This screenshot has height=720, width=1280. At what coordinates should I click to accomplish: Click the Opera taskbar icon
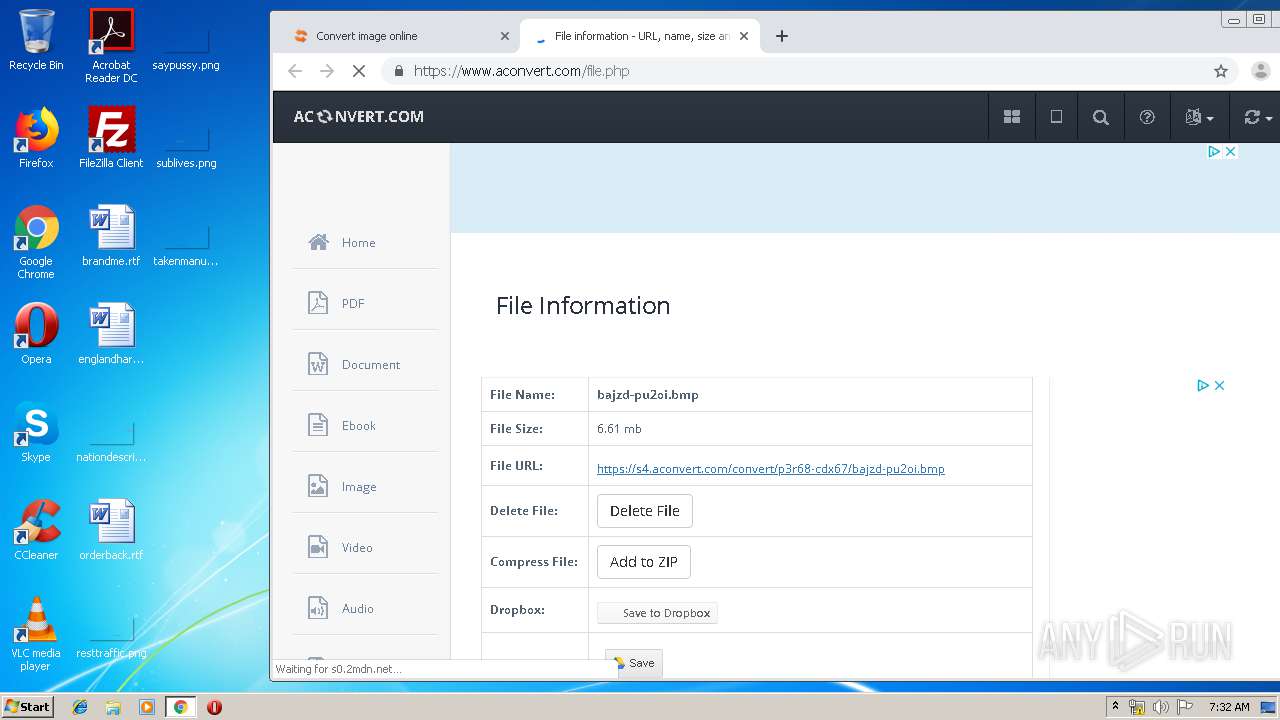coord(214,707)
